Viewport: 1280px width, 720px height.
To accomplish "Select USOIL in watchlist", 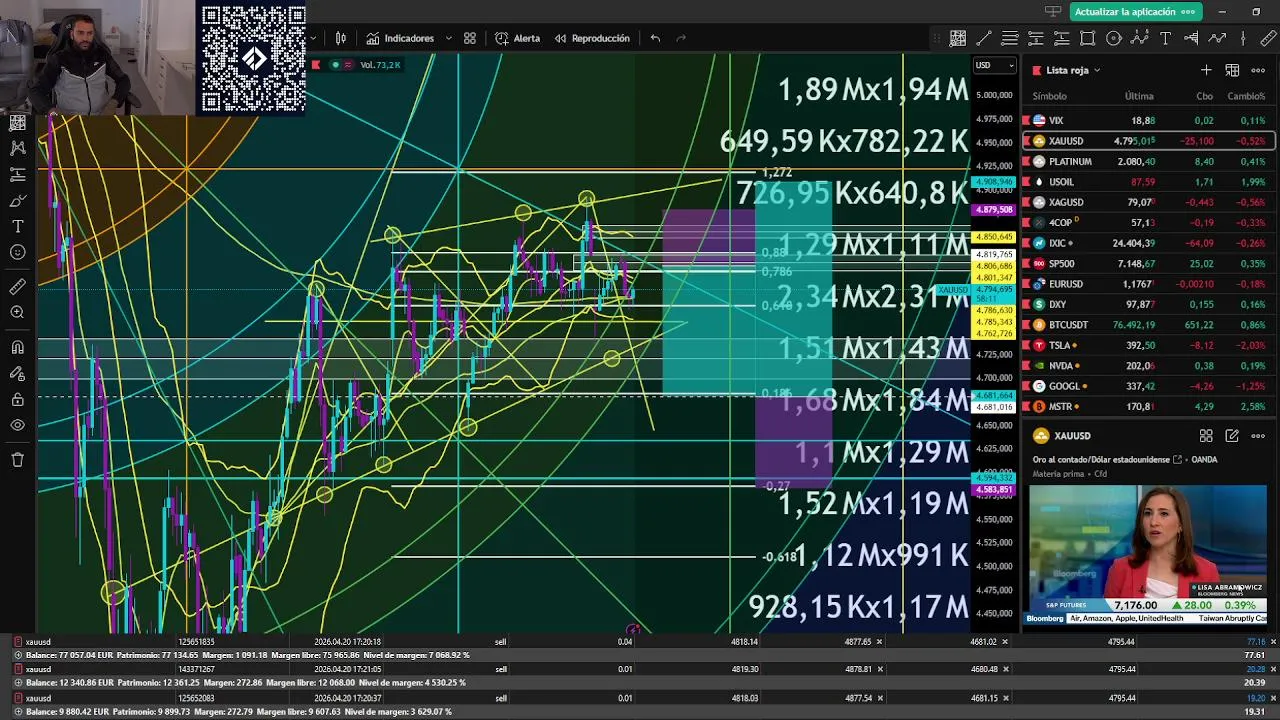I will click(1148, 182).
